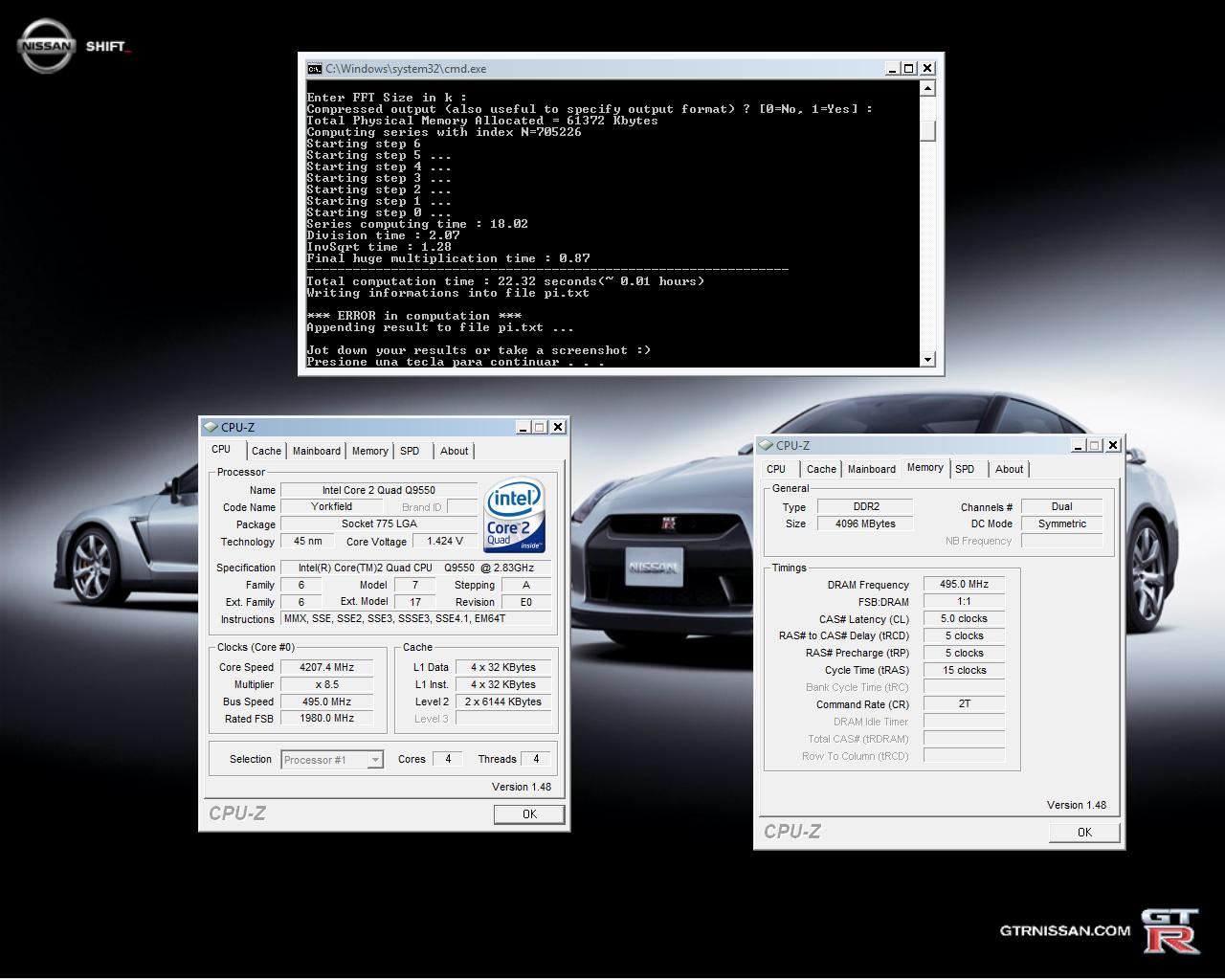Click FSB:DRAM ratio value 1:1
This screenshot has width=1225, height=980.
(964, 601)
